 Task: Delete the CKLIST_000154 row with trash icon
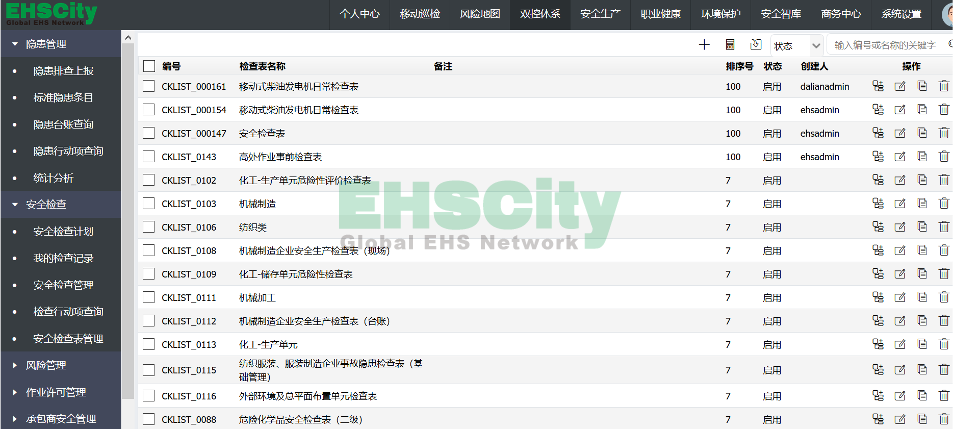944,110
